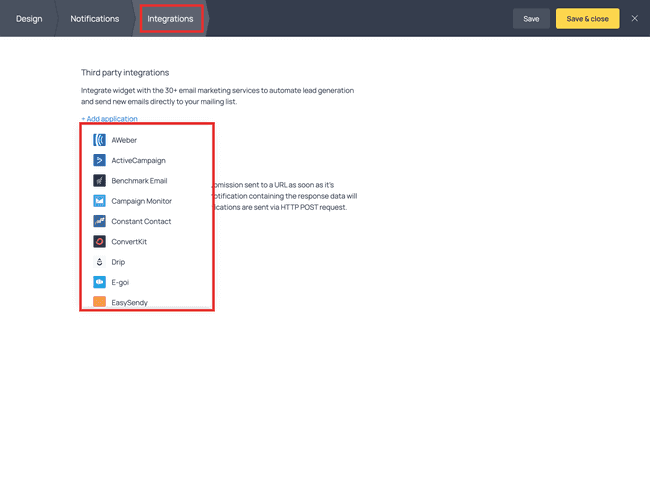Click the yellow Save & close button
This screenshot has height=488, width=650.
tap(587, 19)
